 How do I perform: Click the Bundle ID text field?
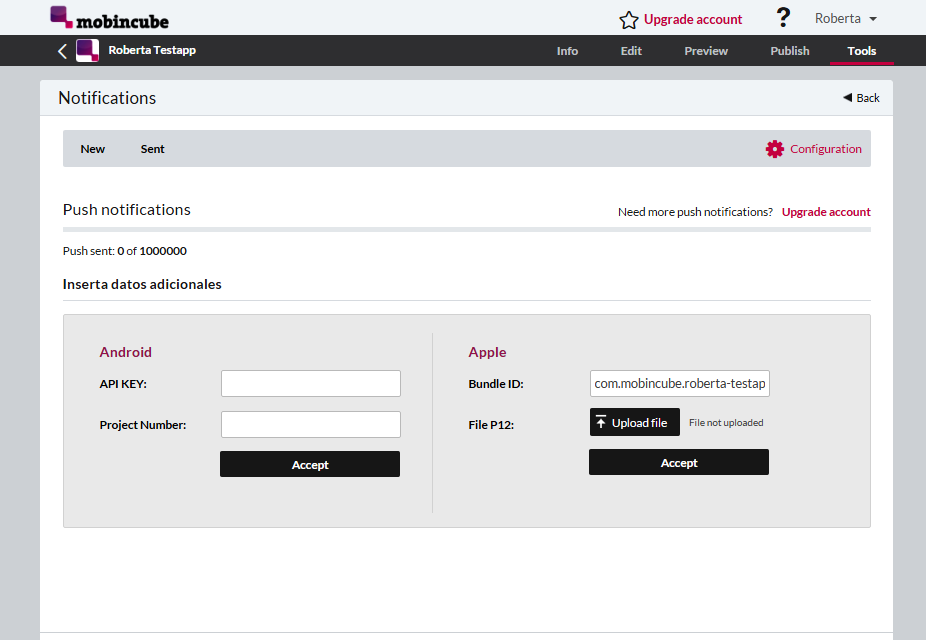click(680, 384)
